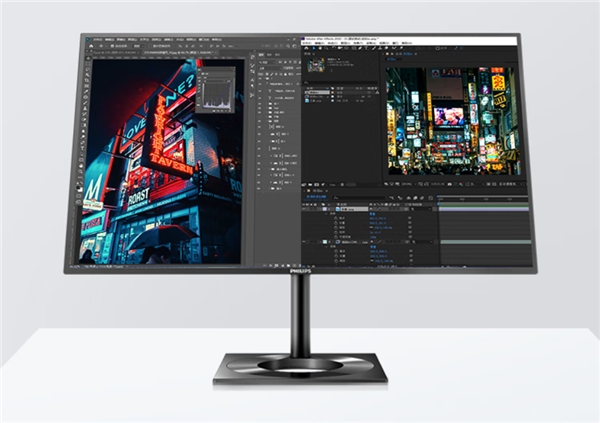Image resolution: width=600 pixels, height=423 pixels.
Task: Select the Pen tool in After Effects toolbar
Action: pos(360,48)
